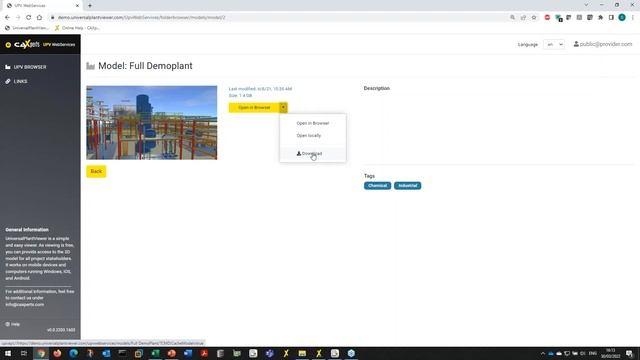Screen dimensions: 640x360
Task: Toggle the Open in Browser dropdown arrow
Action: pos(283,107)
